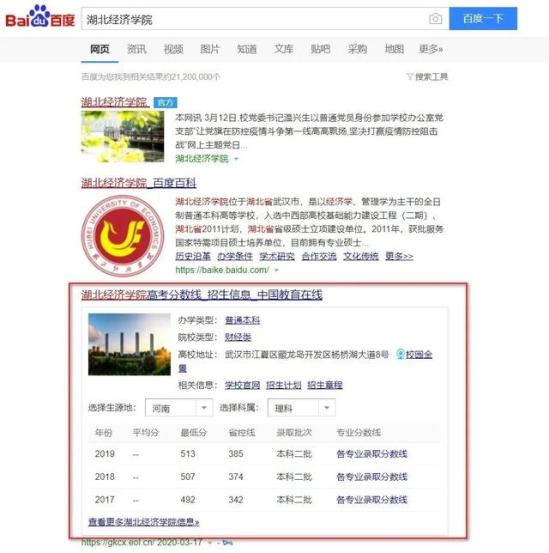Click the camera image search icon
The width and height of the screenshot is (549, 553).
[435, 19]
